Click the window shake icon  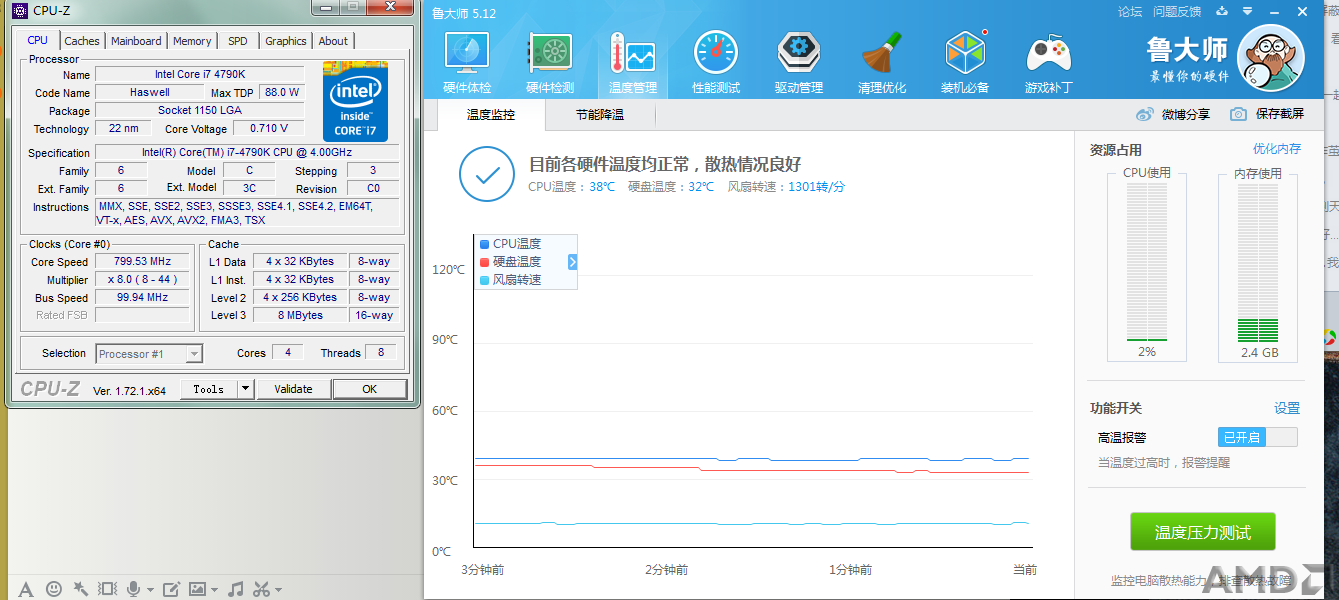[x=107, y=589]
